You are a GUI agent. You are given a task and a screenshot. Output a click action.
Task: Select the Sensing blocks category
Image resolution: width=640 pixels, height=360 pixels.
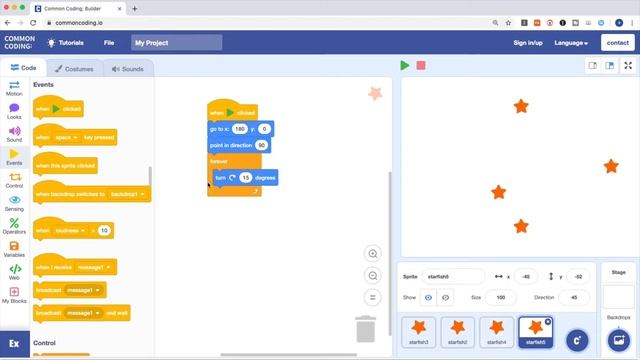click(x=14, y=203)
